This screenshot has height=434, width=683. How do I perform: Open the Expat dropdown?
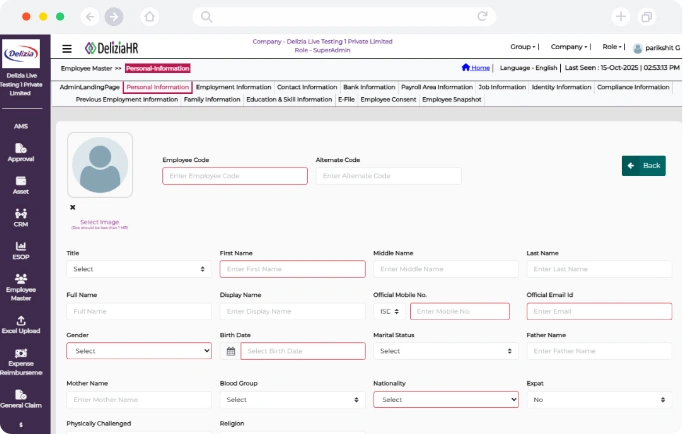tap(599, 399)
